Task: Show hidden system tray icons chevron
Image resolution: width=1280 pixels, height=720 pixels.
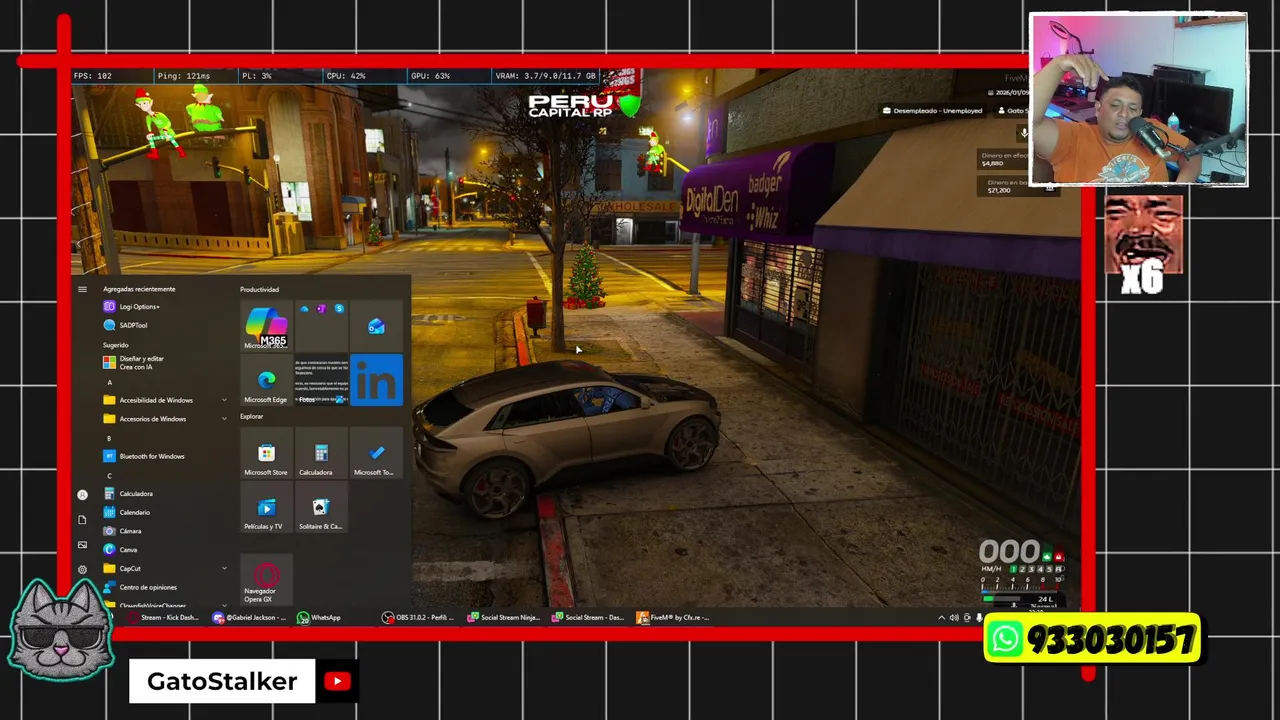Action: pos(941,618)
